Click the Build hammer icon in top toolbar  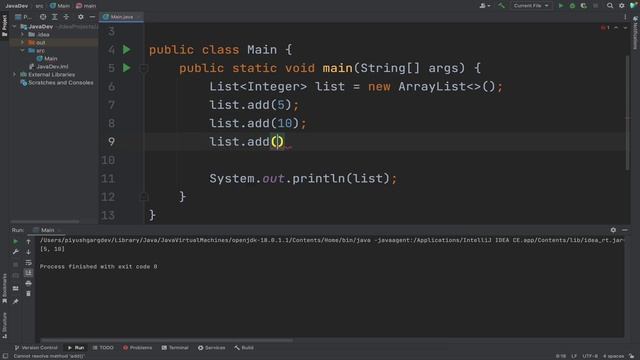point(501,6)
